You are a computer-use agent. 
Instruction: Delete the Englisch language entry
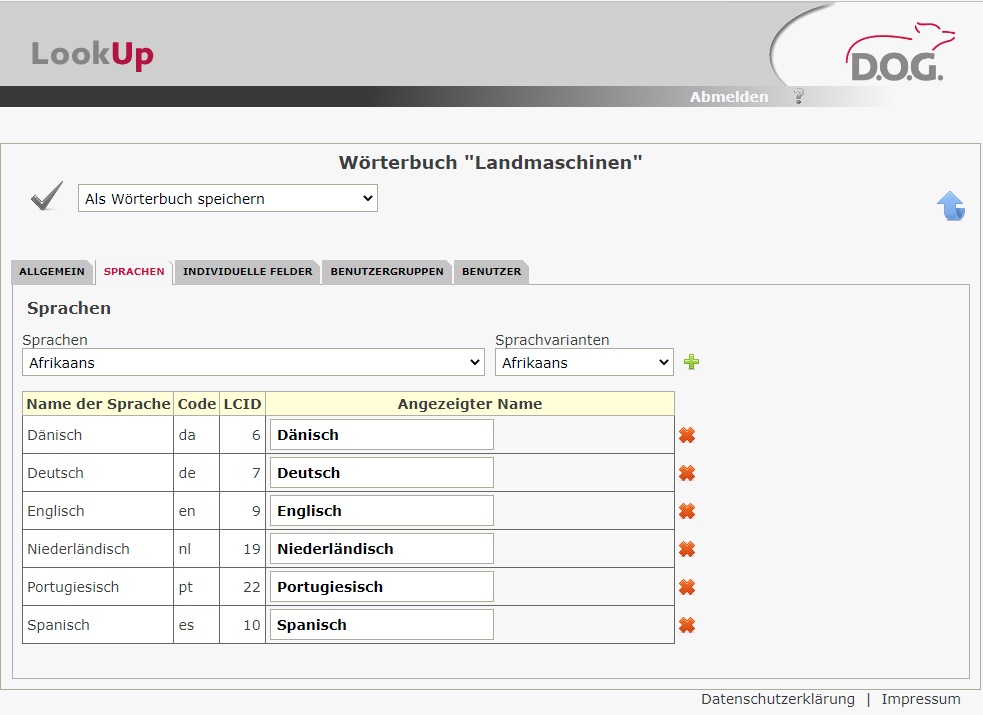[687, 511]
